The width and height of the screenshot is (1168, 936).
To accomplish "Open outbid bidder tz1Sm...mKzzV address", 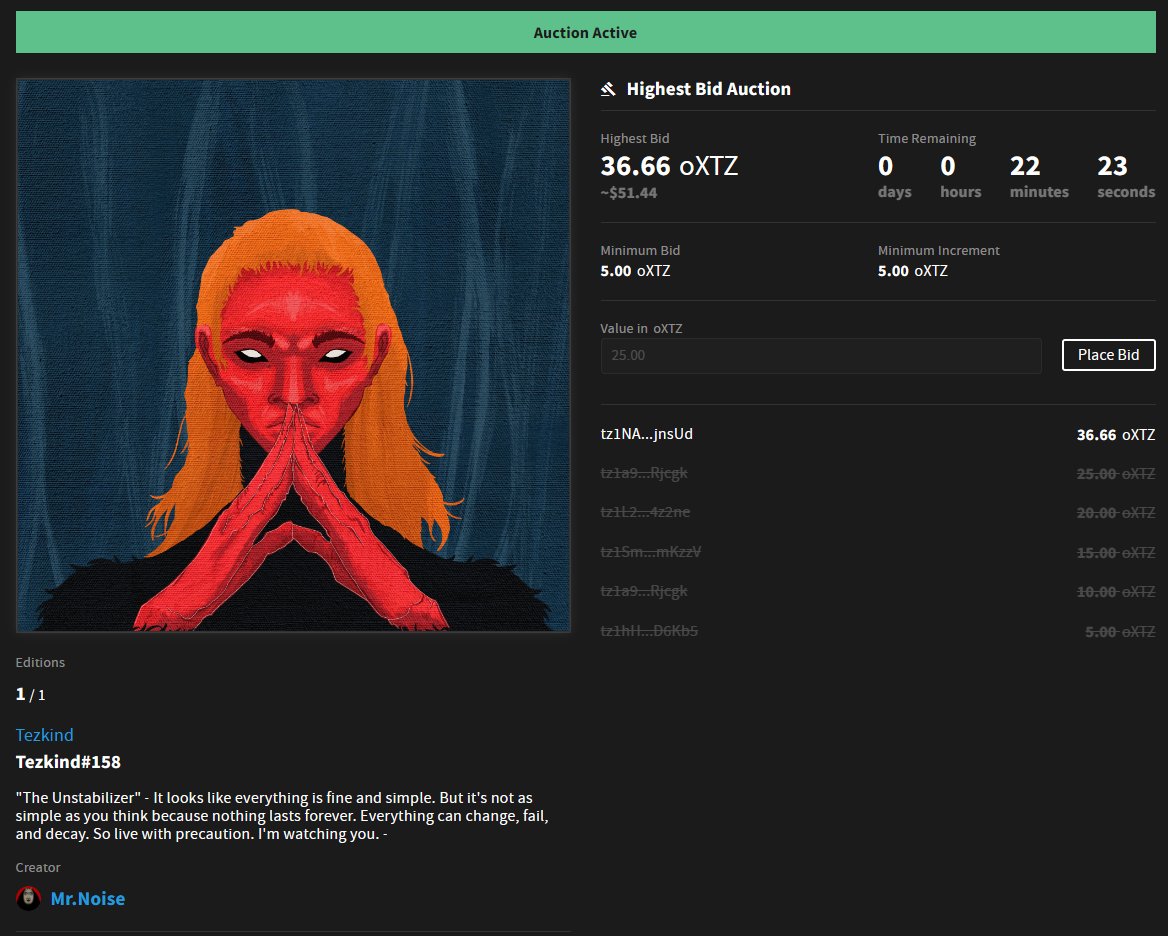I will click(x=651, y=552).
